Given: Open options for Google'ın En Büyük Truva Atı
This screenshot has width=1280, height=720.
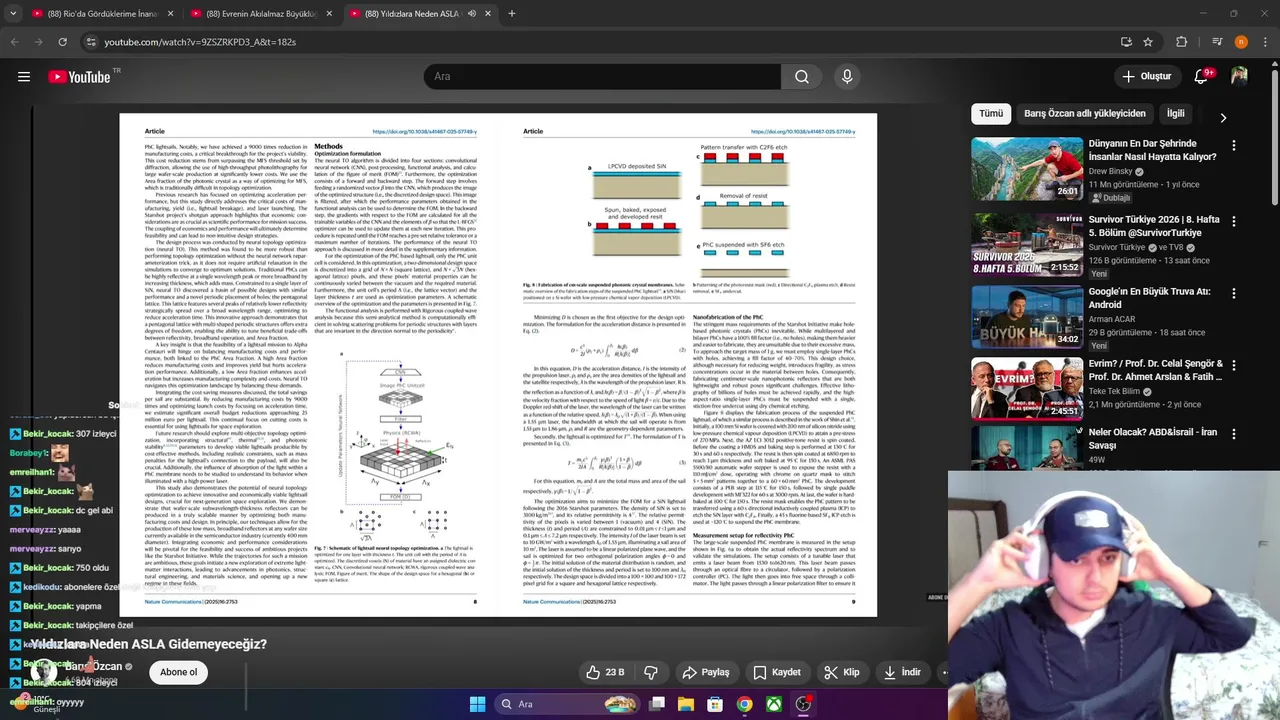Looking at the screenshot, I should (1234, 294).
